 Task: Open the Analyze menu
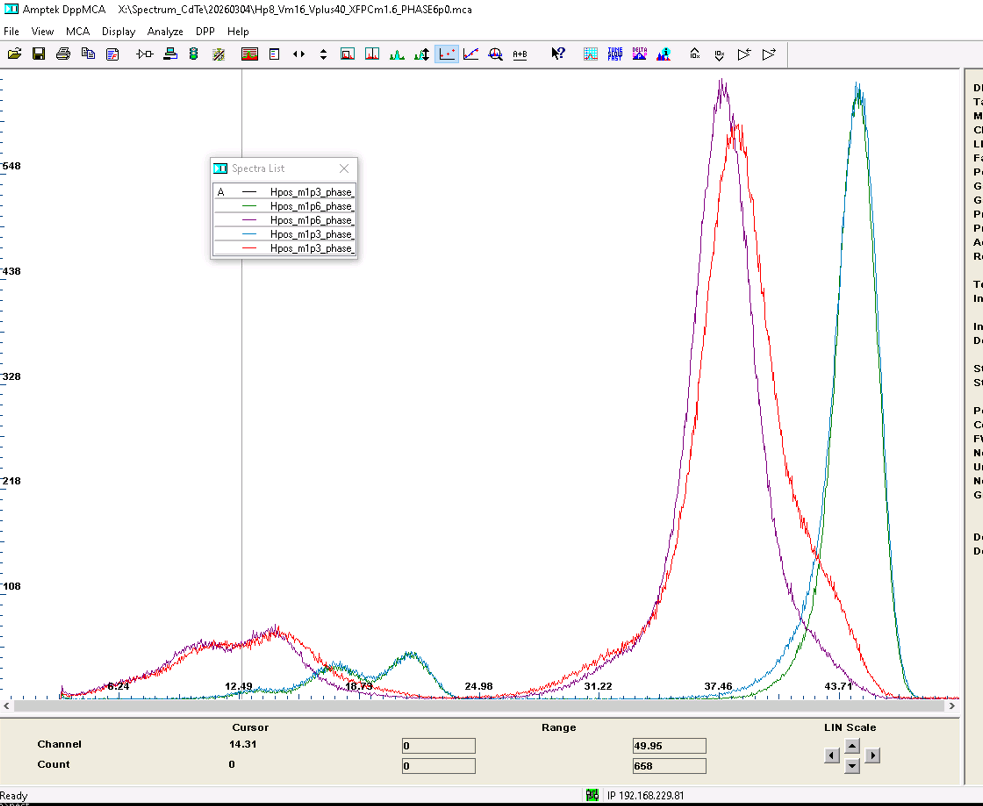[165, 31]
